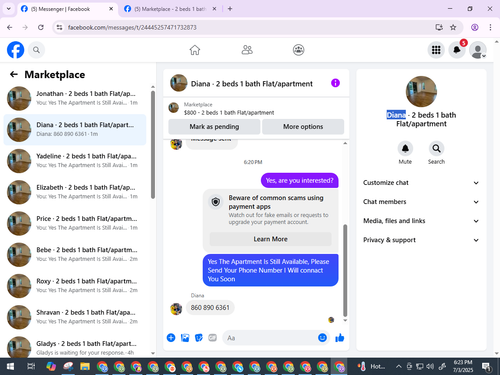Screen dimensions: 500x375
Task: Choose a sticker icon in composer
Action: coord(199,338)
